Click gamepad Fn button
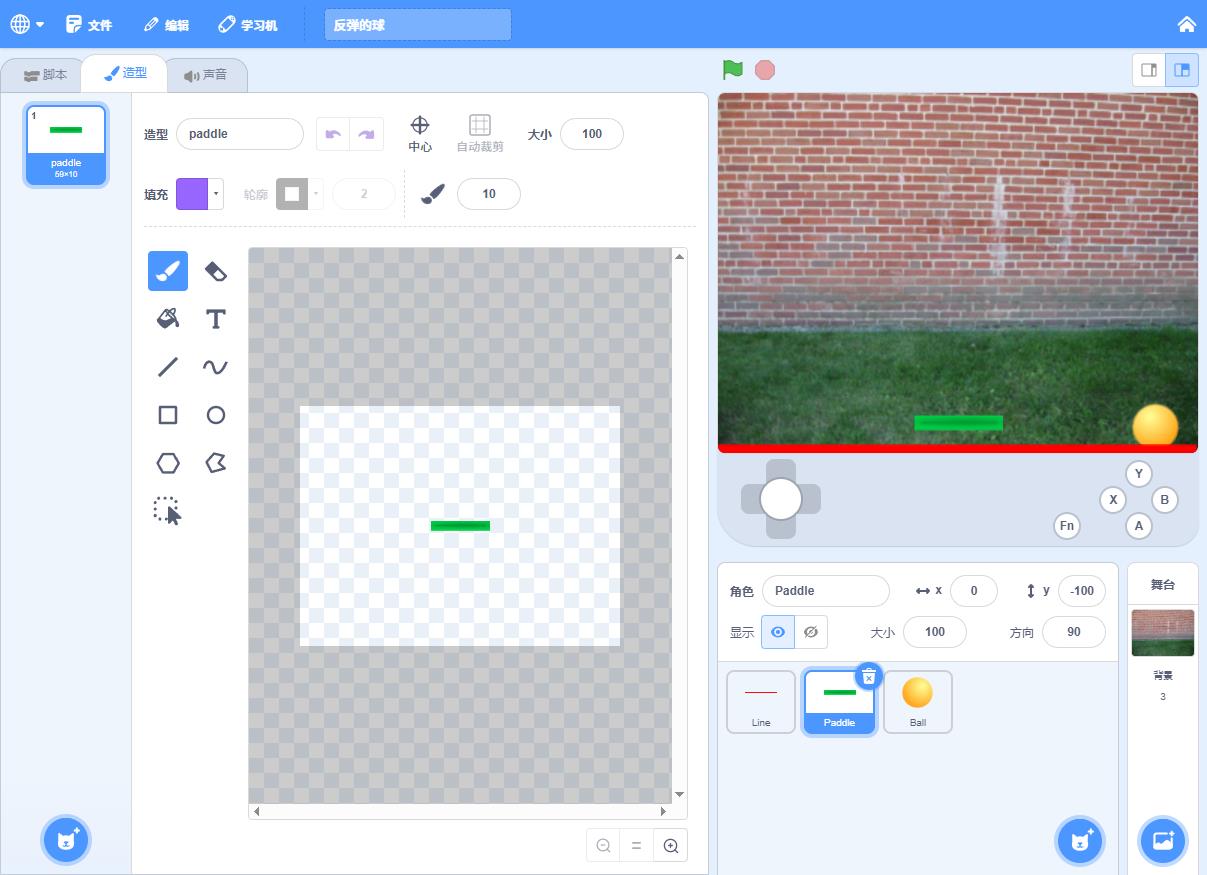 pos(1067,526)
